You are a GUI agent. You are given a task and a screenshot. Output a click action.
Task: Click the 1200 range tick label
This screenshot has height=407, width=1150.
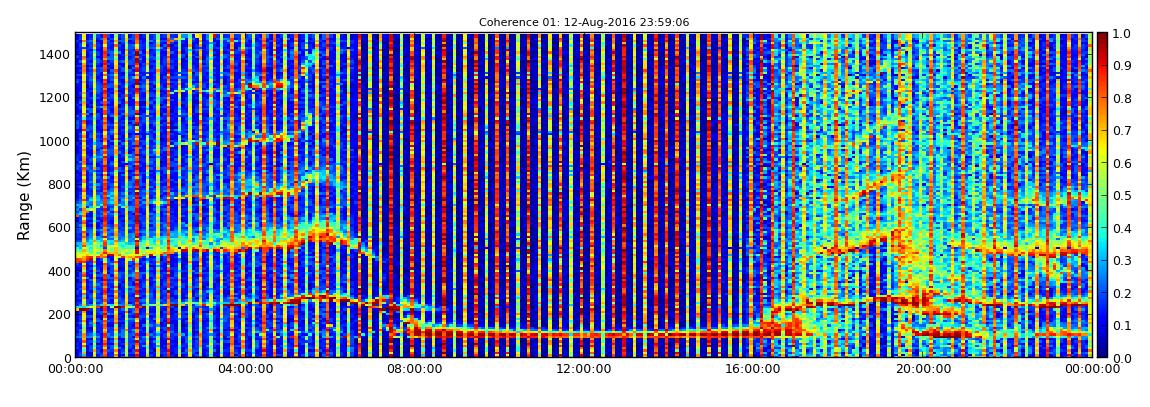(56, 98)
